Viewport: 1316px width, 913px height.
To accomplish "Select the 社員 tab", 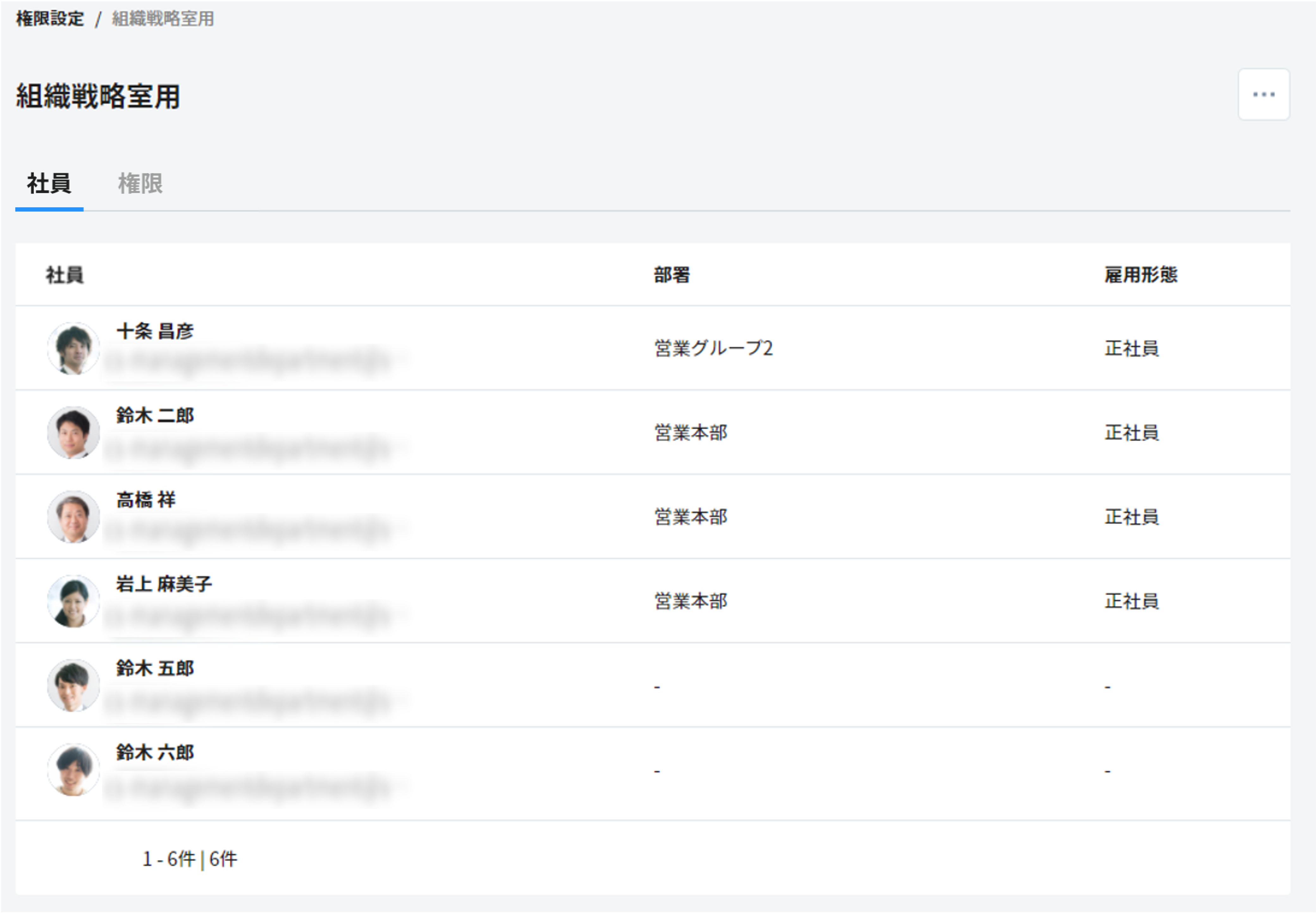I will 49,184.
